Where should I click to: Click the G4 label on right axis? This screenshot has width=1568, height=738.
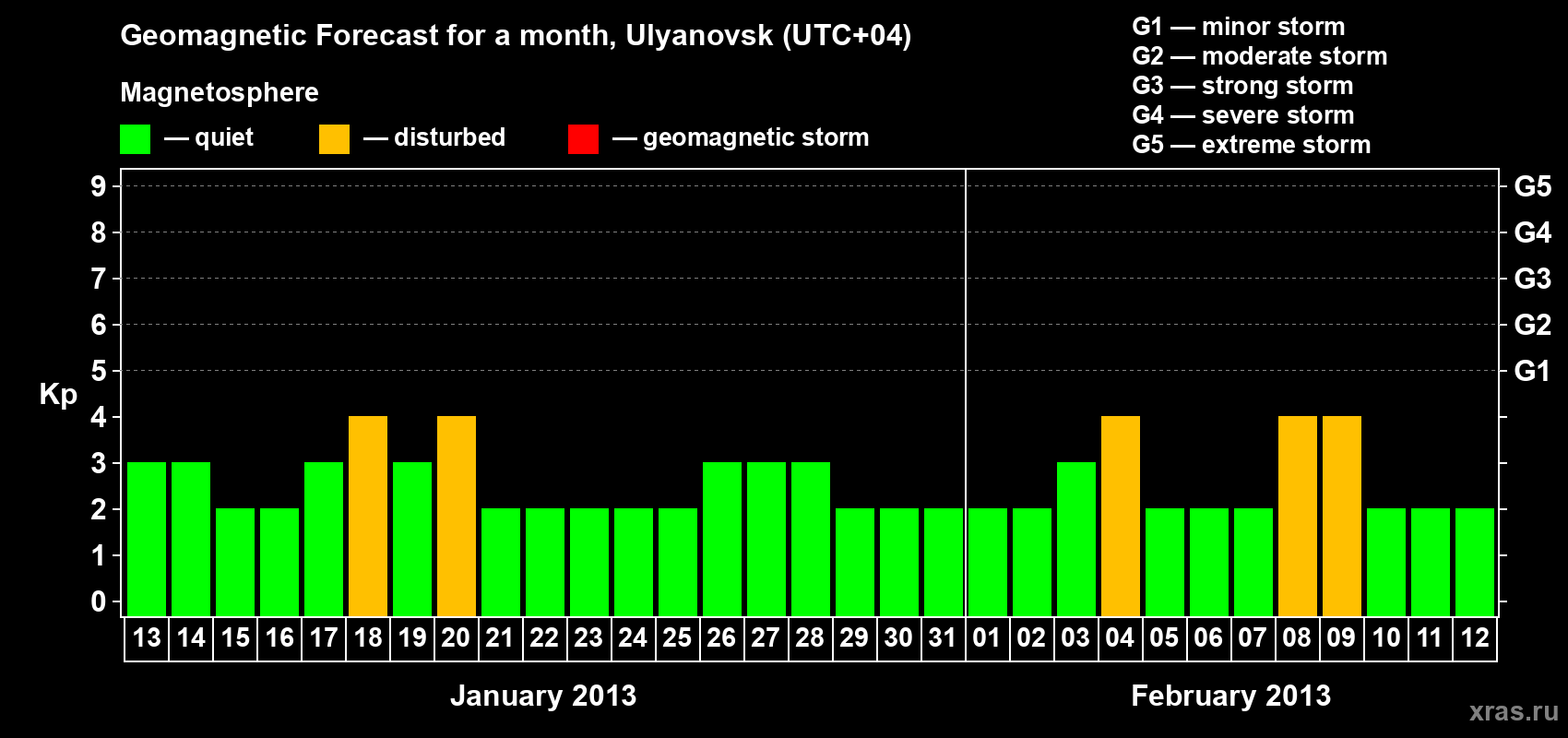(1532, 232)
